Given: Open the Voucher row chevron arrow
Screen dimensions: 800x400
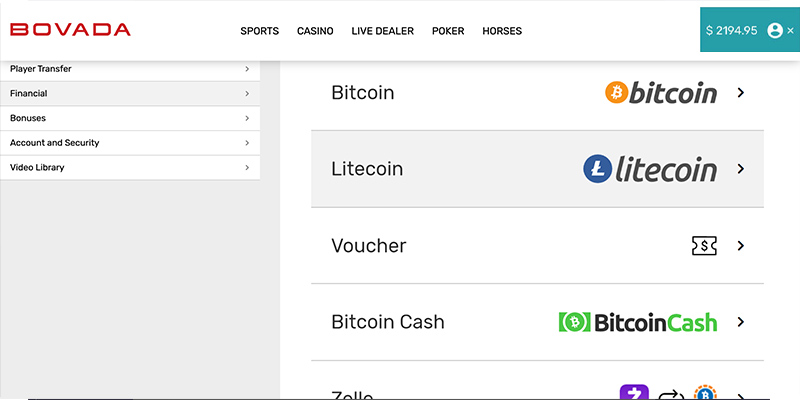Looking at the screenshot, I should [x=741, y=246].
